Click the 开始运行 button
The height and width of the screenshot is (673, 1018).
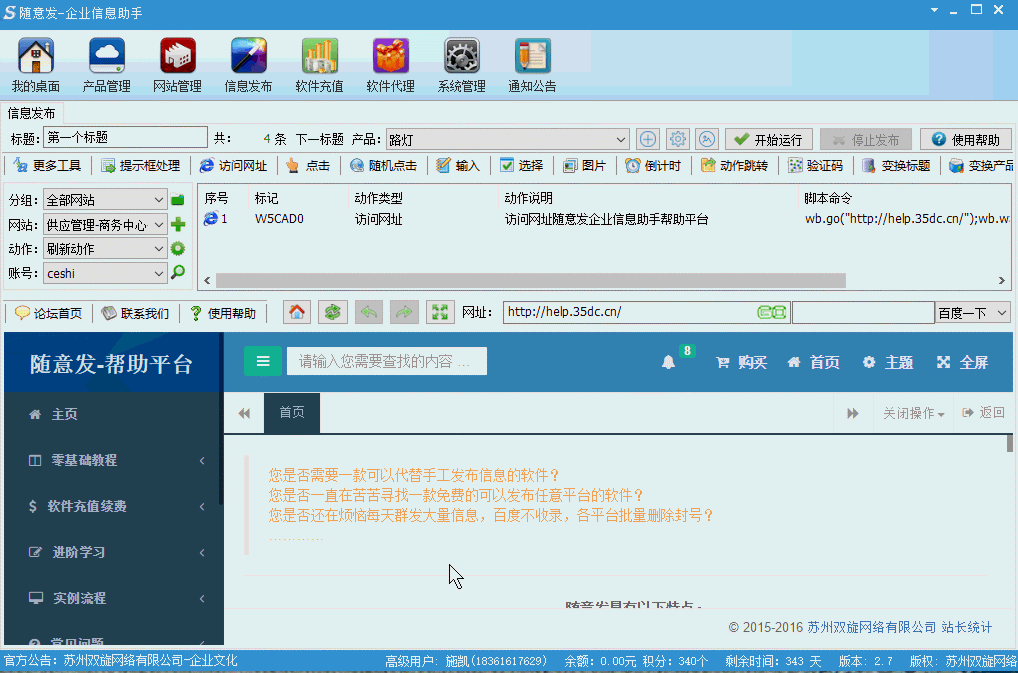tap(769, 140)
